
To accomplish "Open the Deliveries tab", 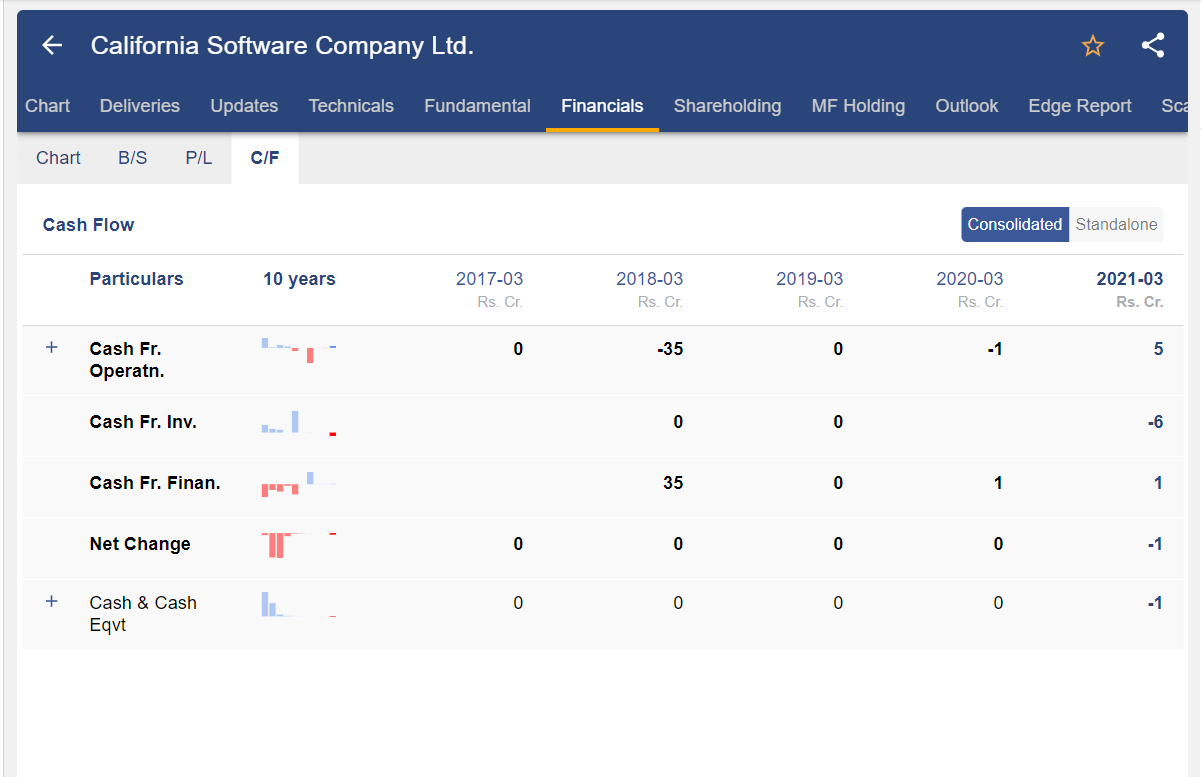I will (140, 106).
